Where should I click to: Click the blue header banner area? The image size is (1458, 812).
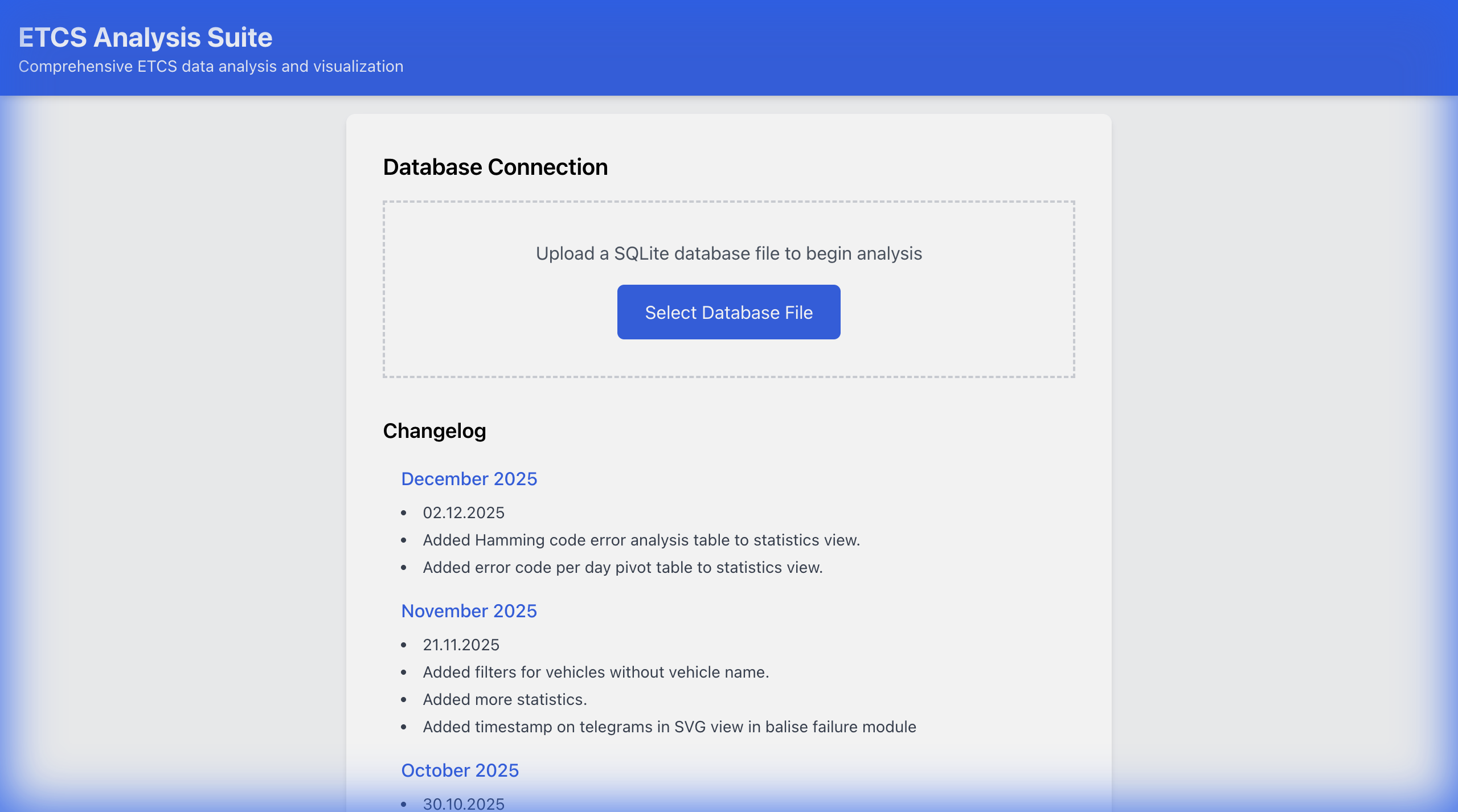[911, 48]
